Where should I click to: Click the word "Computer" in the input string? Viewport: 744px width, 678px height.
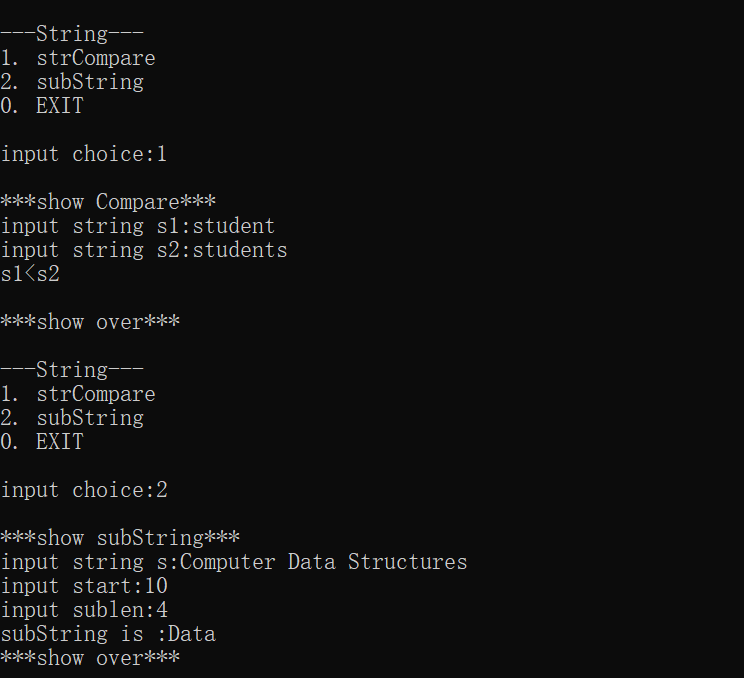coord(228,562)
